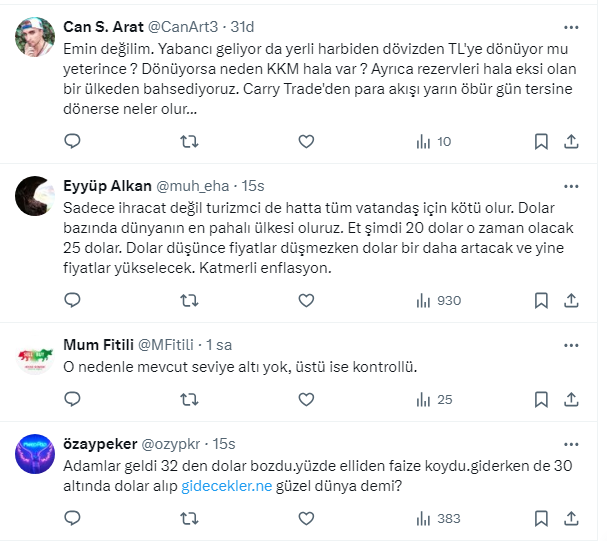Reply to Can S. Arat's tweet
Image resolution: width=607 pixels, height=541 pixels.
tap(72, 141)
